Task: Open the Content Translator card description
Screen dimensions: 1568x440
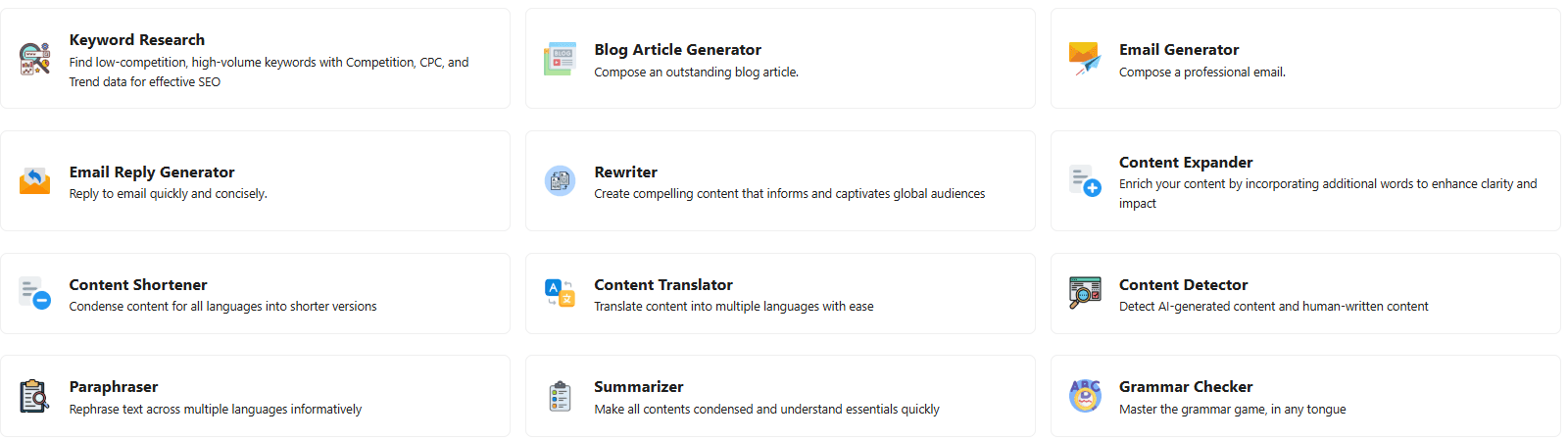Action: pyautogui.click(x=734, y=307)
